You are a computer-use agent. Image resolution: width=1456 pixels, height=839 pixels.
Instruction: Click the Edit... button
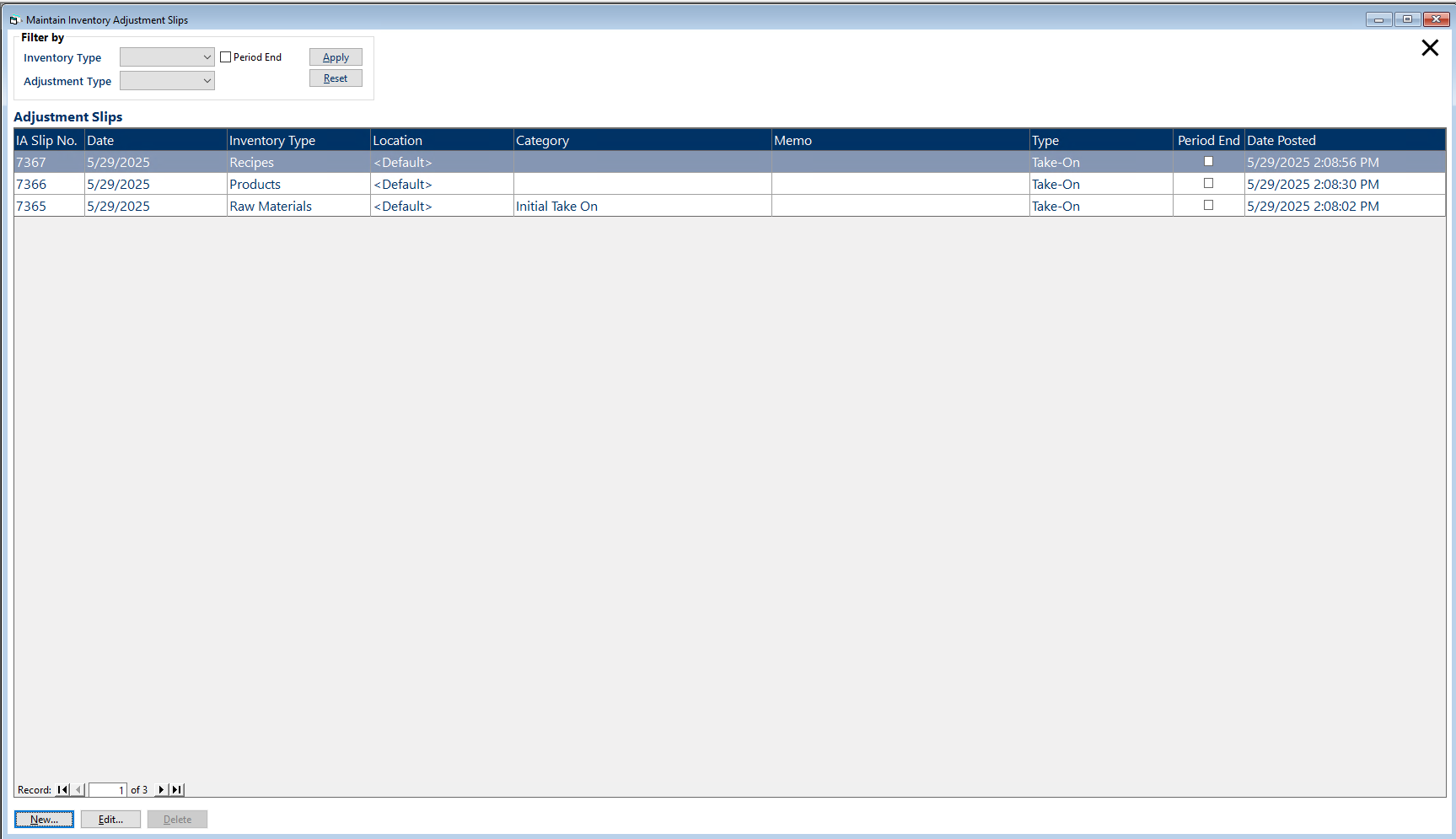point(110,820)
